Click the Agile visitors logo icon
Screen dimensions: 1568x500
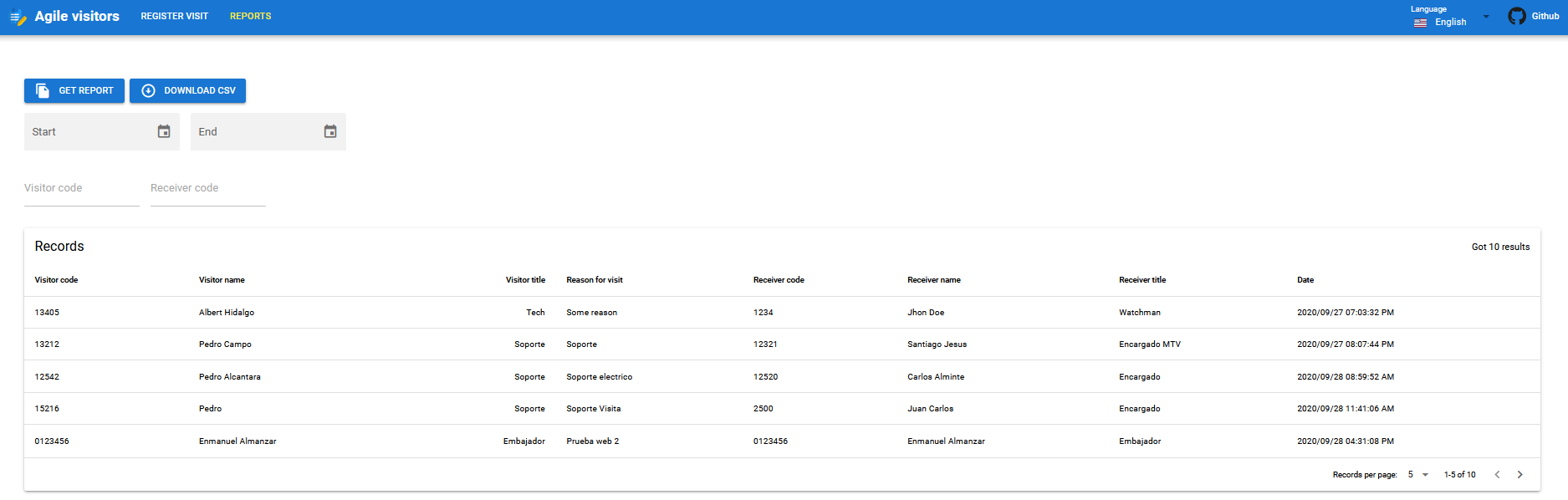(18, 17)
